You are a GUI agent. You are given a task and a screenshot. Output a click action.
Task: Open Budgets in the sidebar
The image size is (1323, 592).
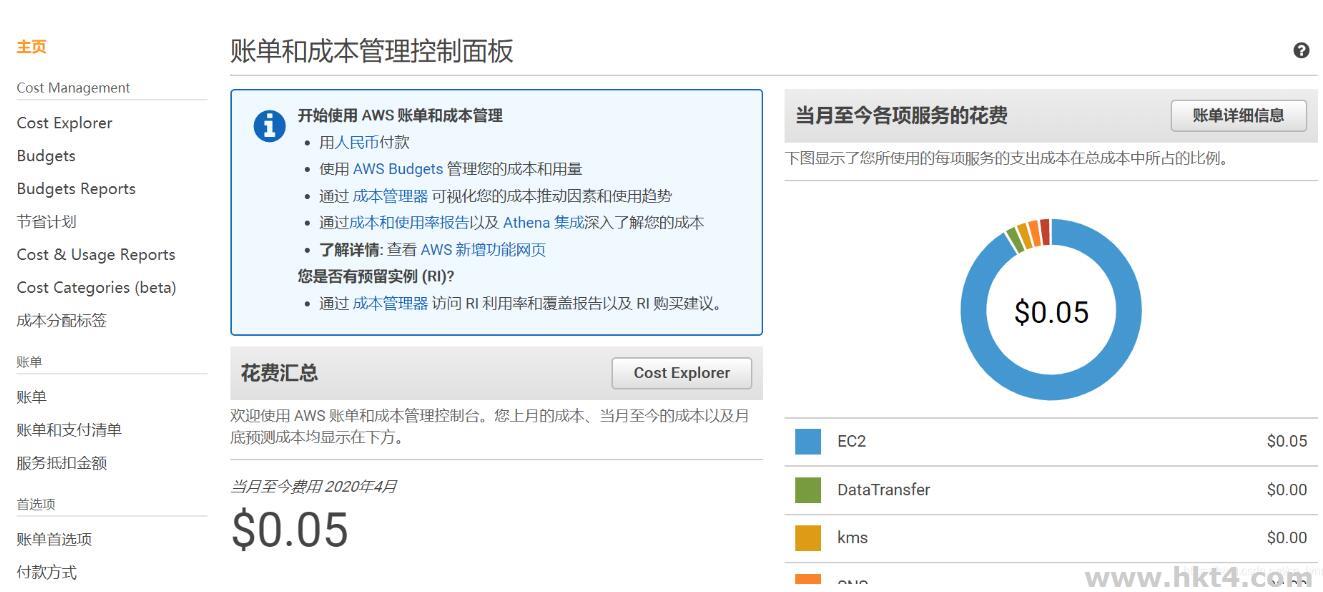46,156
